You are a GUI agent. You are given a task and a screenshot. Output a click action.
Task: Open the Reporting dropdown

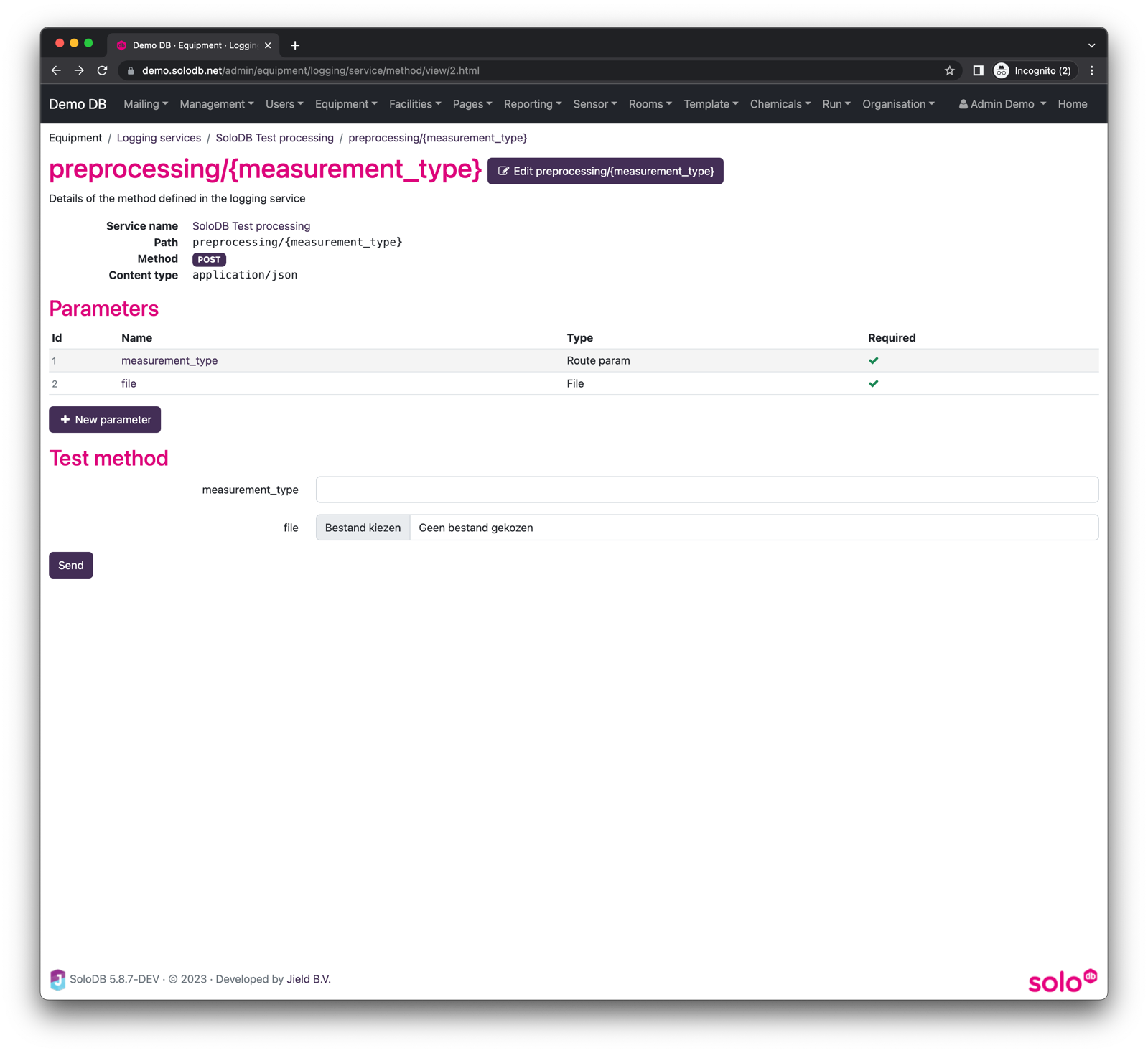533,104
